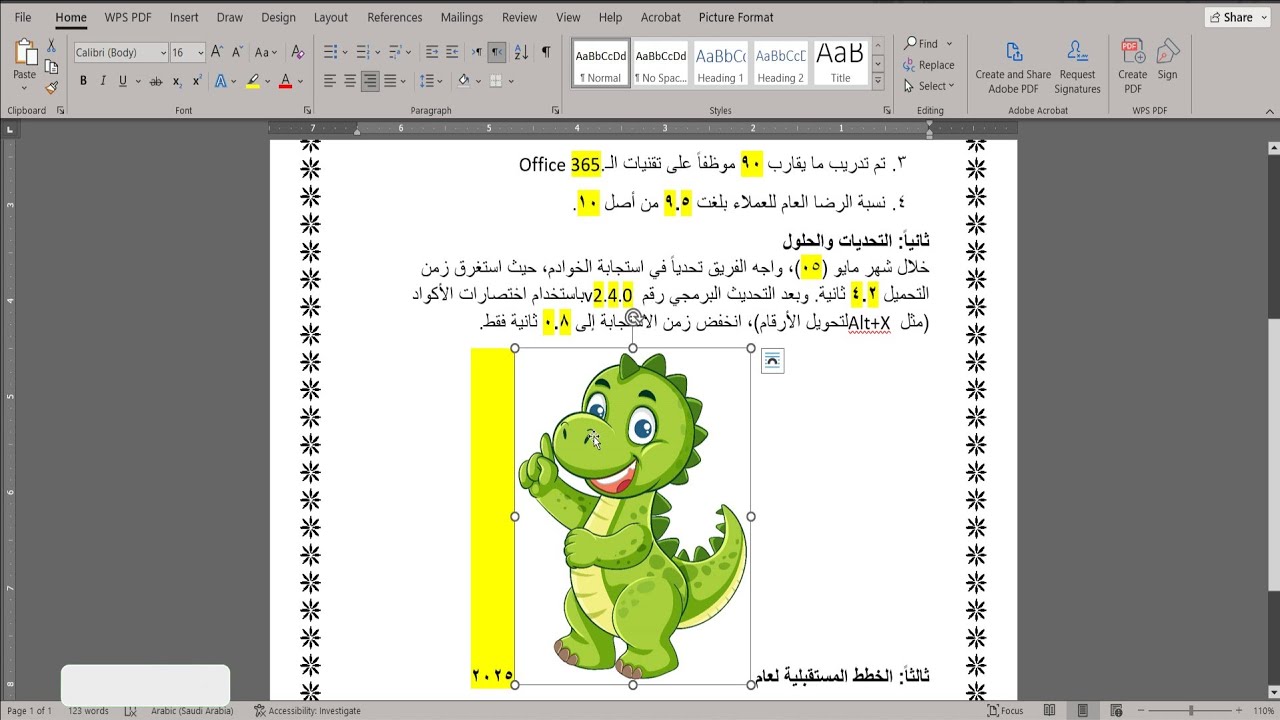
Task: Sort paragraphs A to Z
Action: coord(521,52)
